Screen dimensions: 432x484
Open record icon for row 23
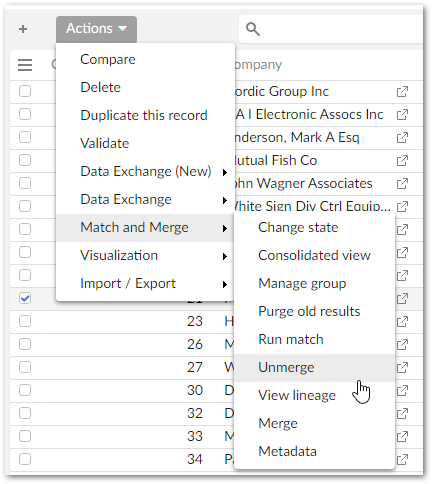coord(402,321)
